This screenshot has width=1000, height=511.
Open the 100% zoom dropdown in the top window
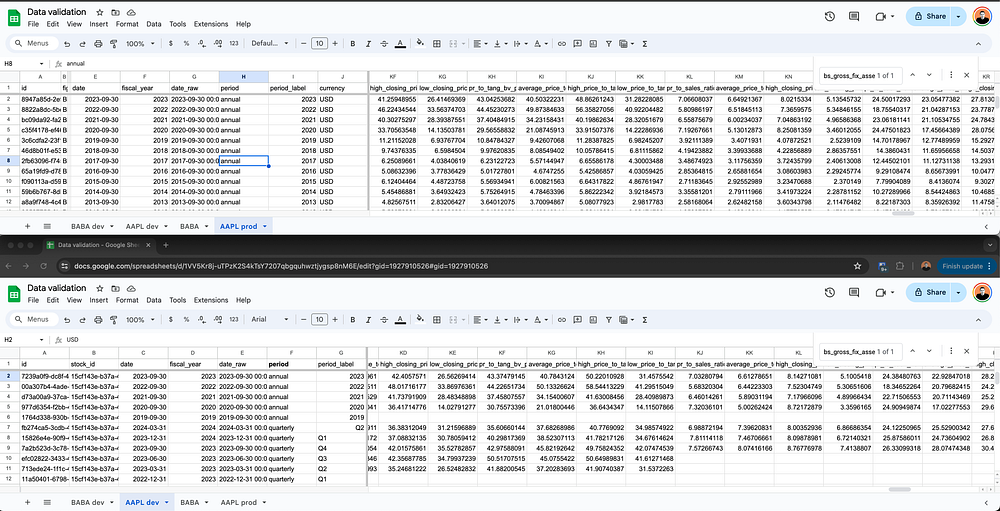(x=138, y=44)
